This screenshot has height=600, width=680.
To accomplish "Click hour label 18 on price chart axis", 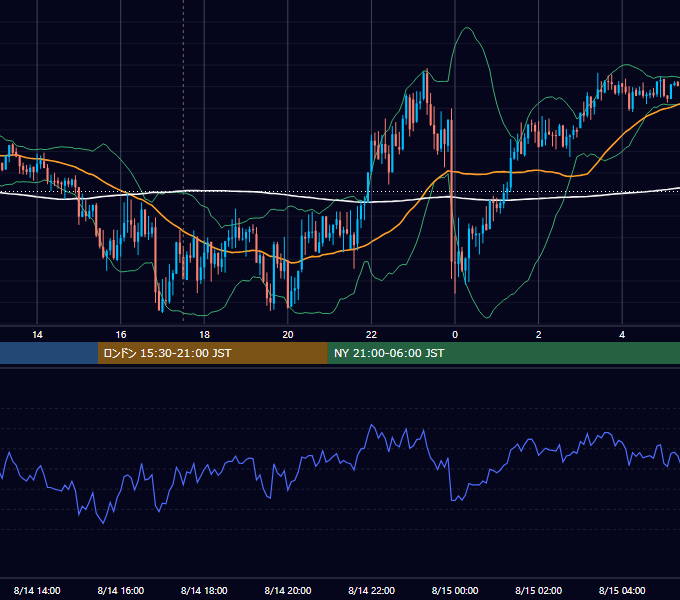I will (204, 335).
